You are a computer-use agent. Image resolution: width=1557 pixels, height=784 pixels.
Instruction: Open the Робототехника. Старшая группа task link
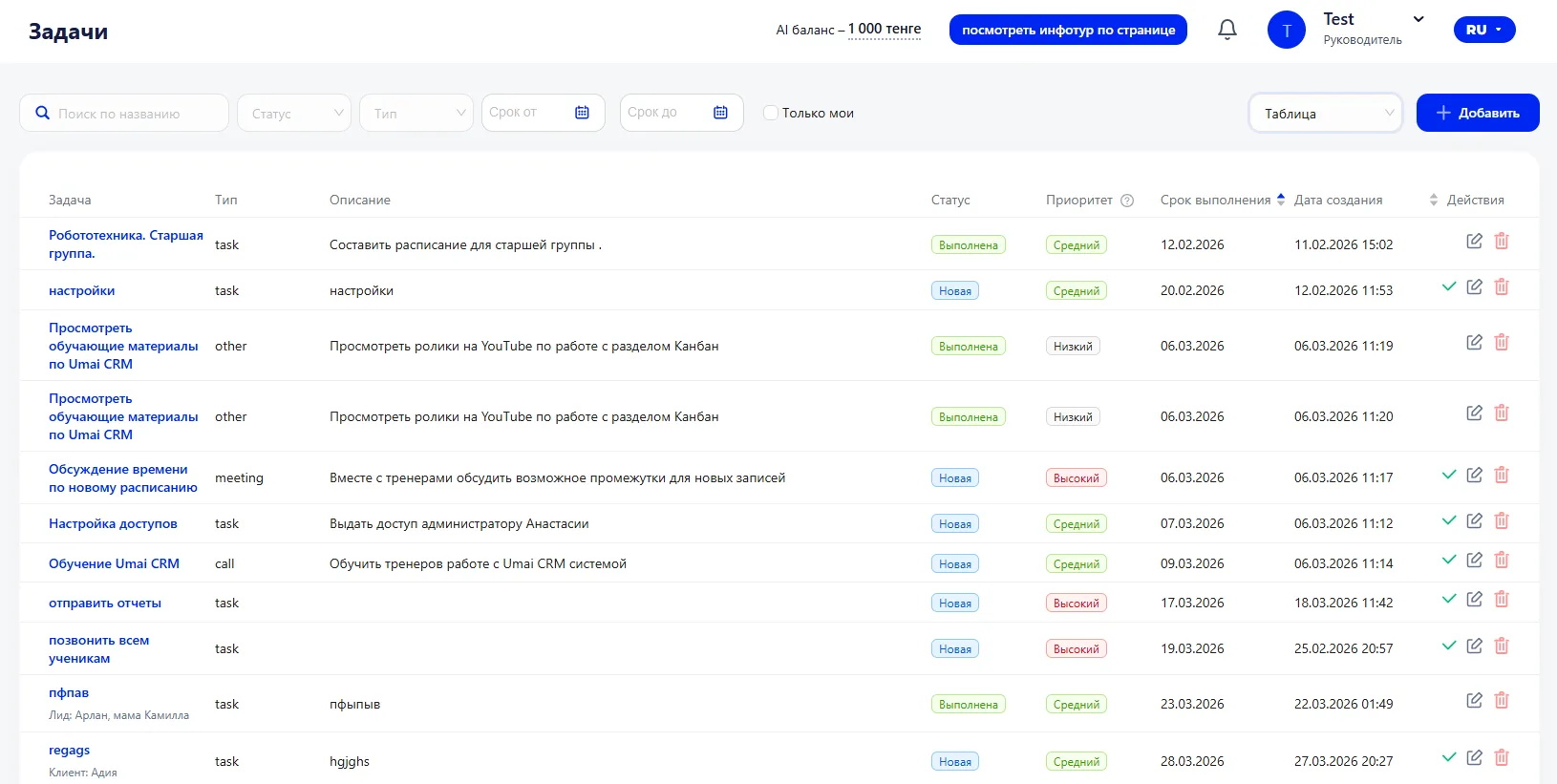pyautogui.click(x=126, y=244)
